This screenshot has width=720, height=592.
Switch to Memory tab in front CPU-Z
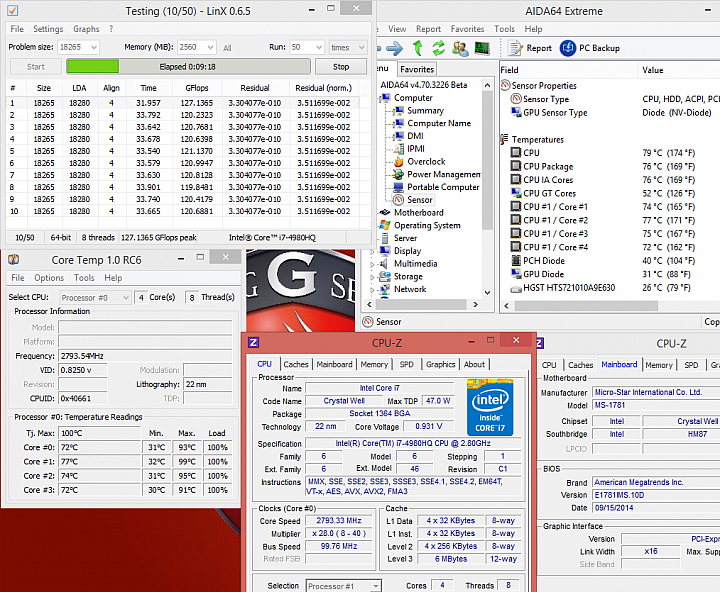coord(374,364)
